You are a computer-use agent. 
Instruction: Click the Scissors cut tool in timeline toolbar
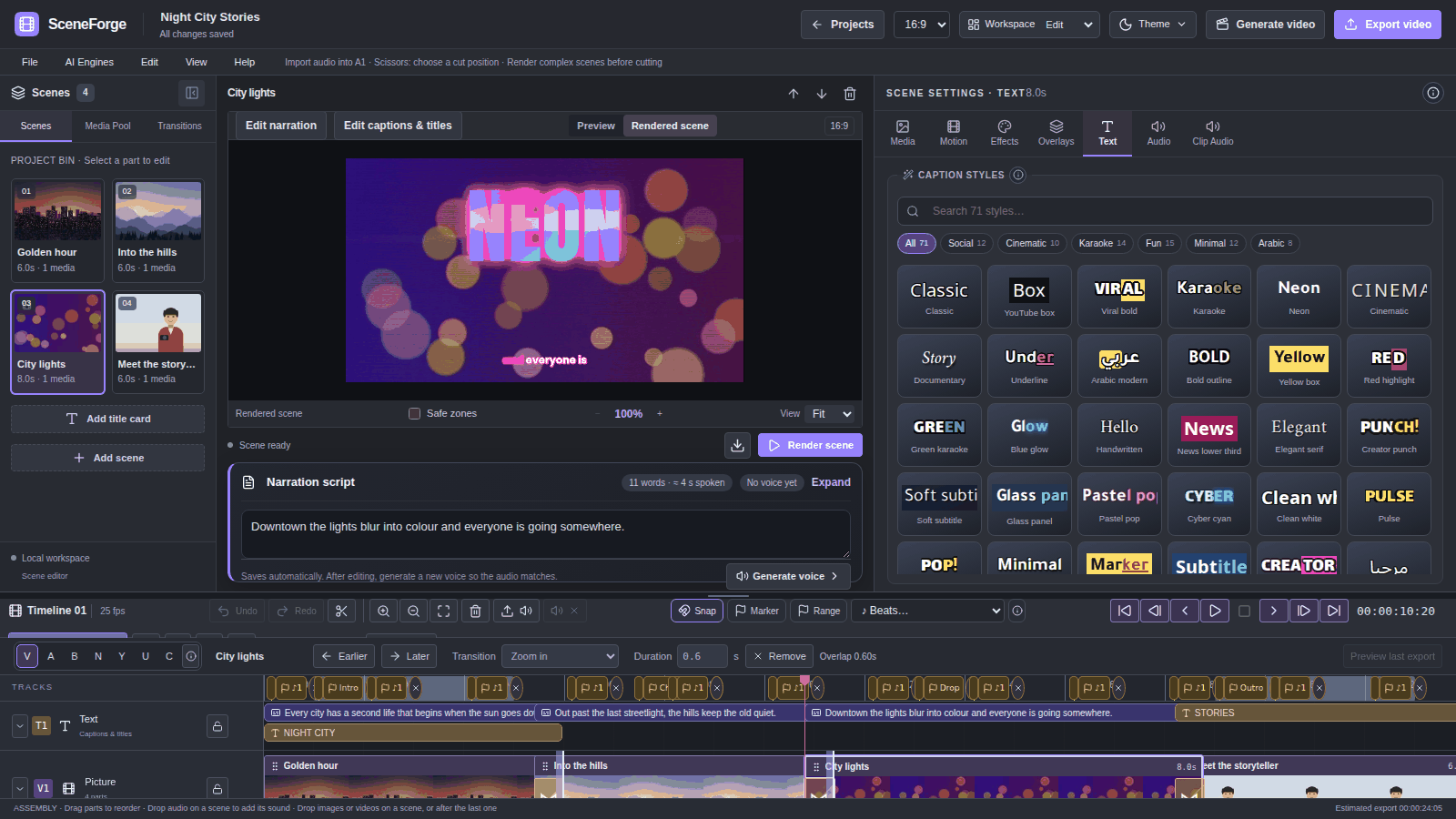[x=341, y=612]
